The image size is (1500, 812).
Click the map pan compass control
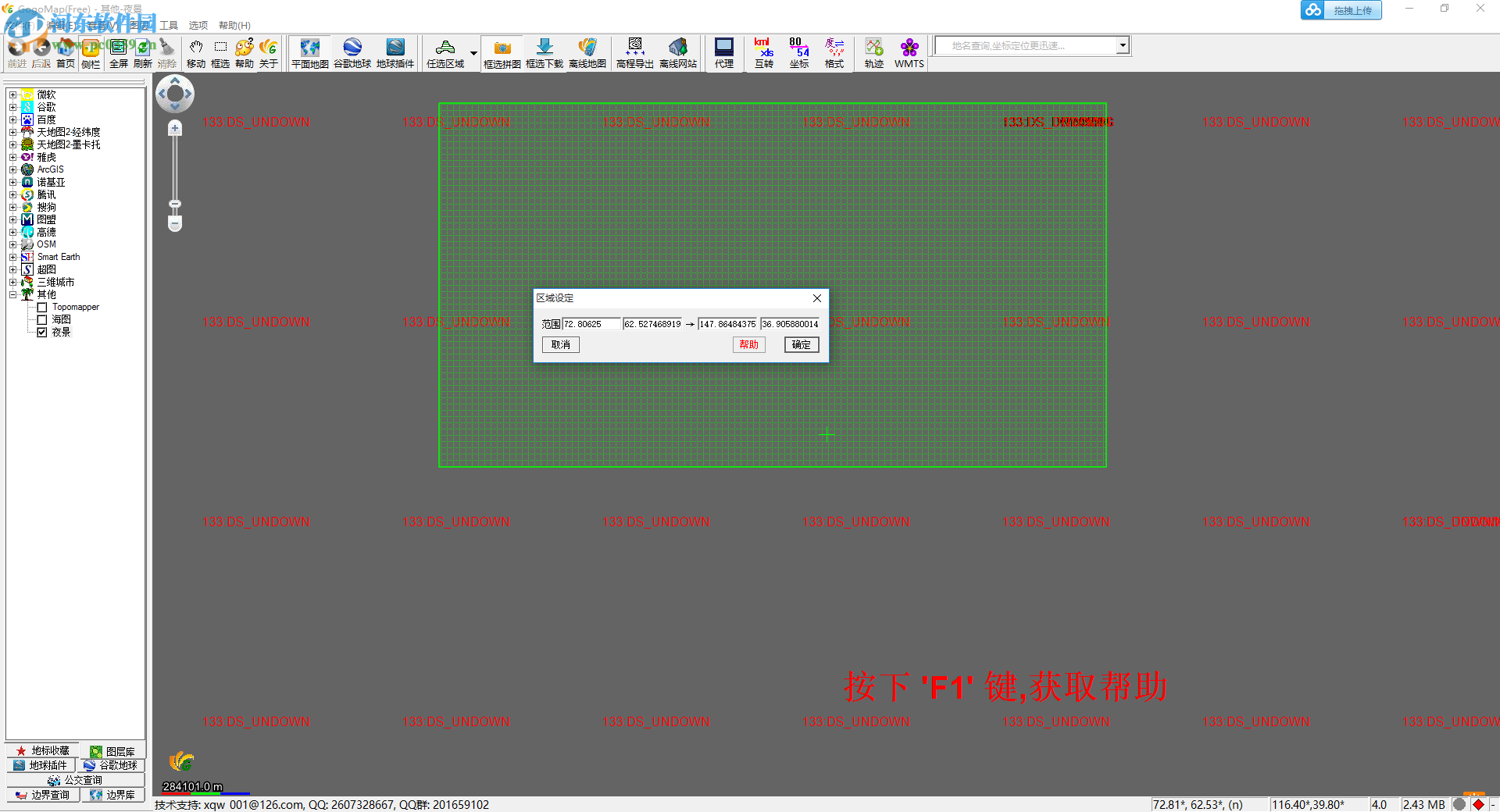(x=175, y=94)
